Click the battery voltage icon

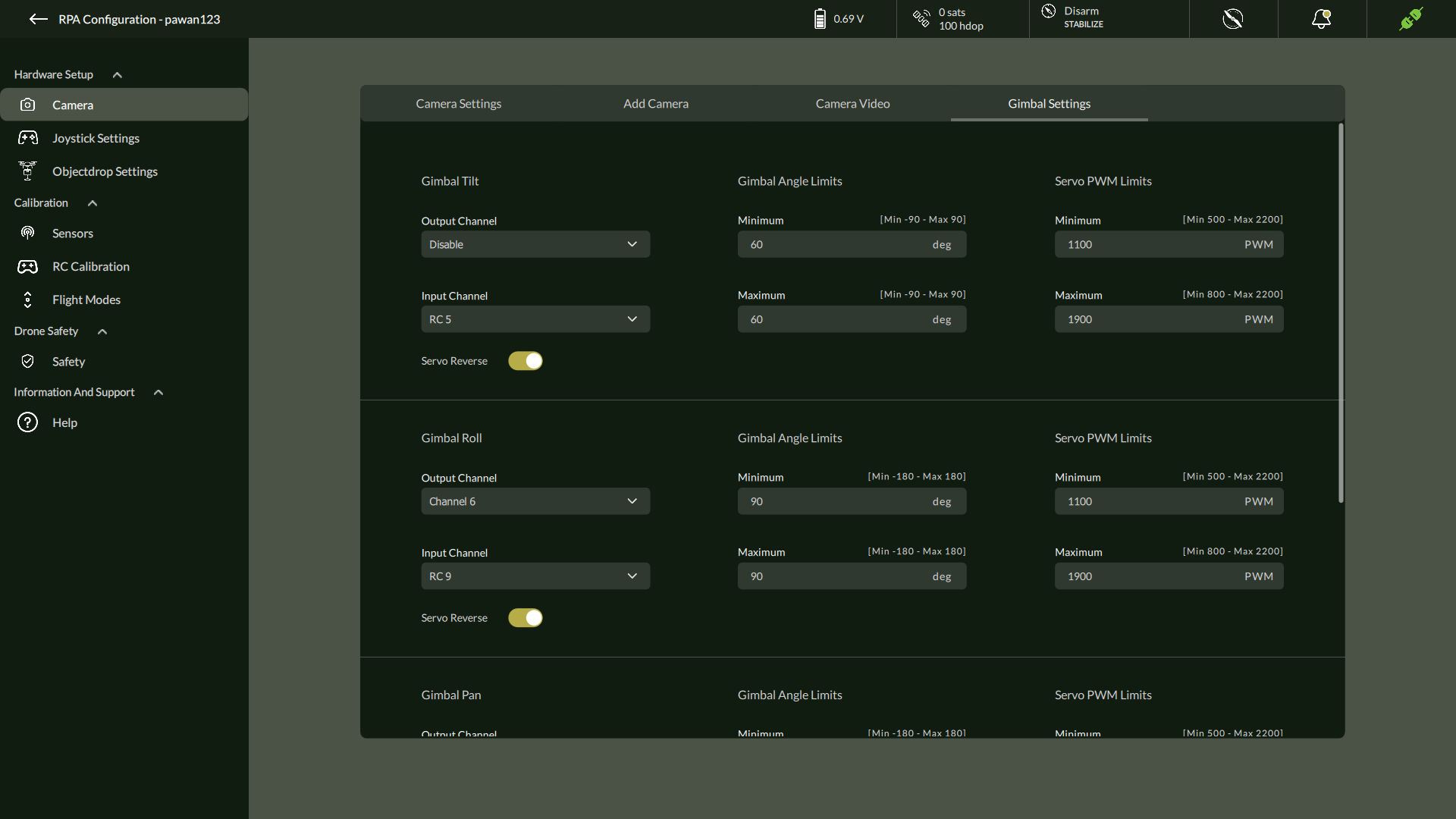click(x=820, y=19)
